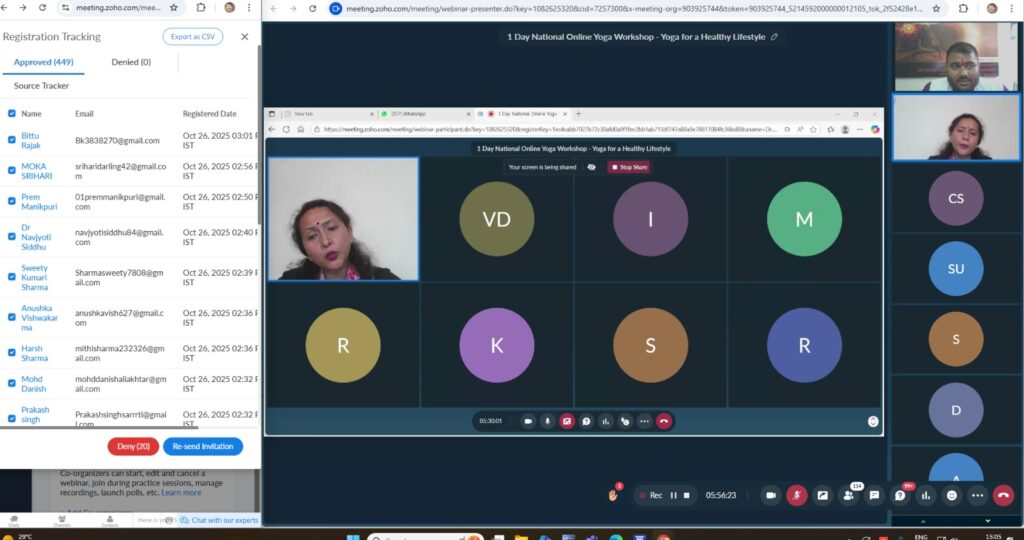Uncheck the Name select-all checkbox
Image resolution: width=1024 pixels, height=540 pixels.
click(x=12, y=114)
